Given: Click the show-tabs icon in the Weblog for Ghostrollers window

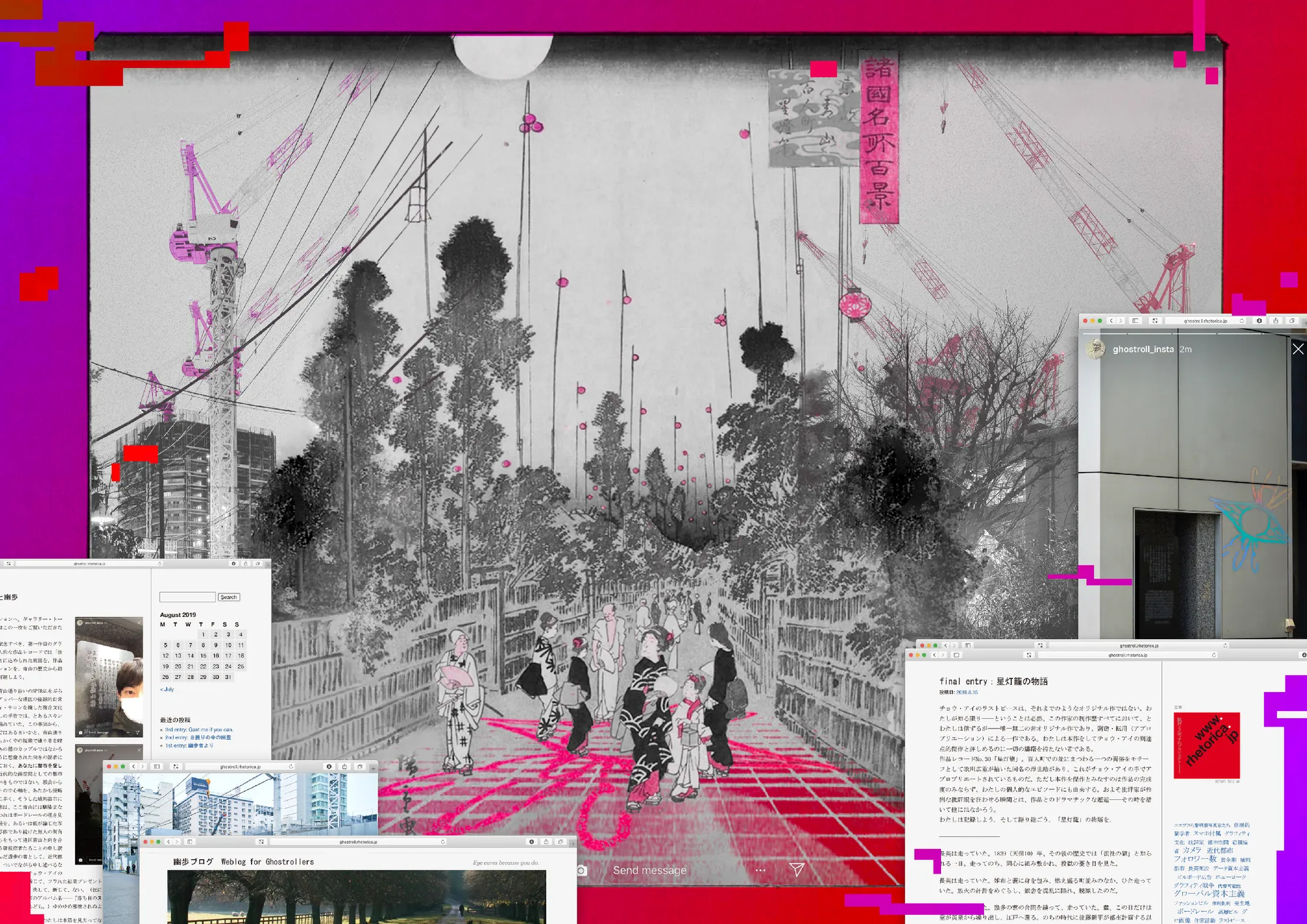Looking at the screenshot, I should point(560,842).
